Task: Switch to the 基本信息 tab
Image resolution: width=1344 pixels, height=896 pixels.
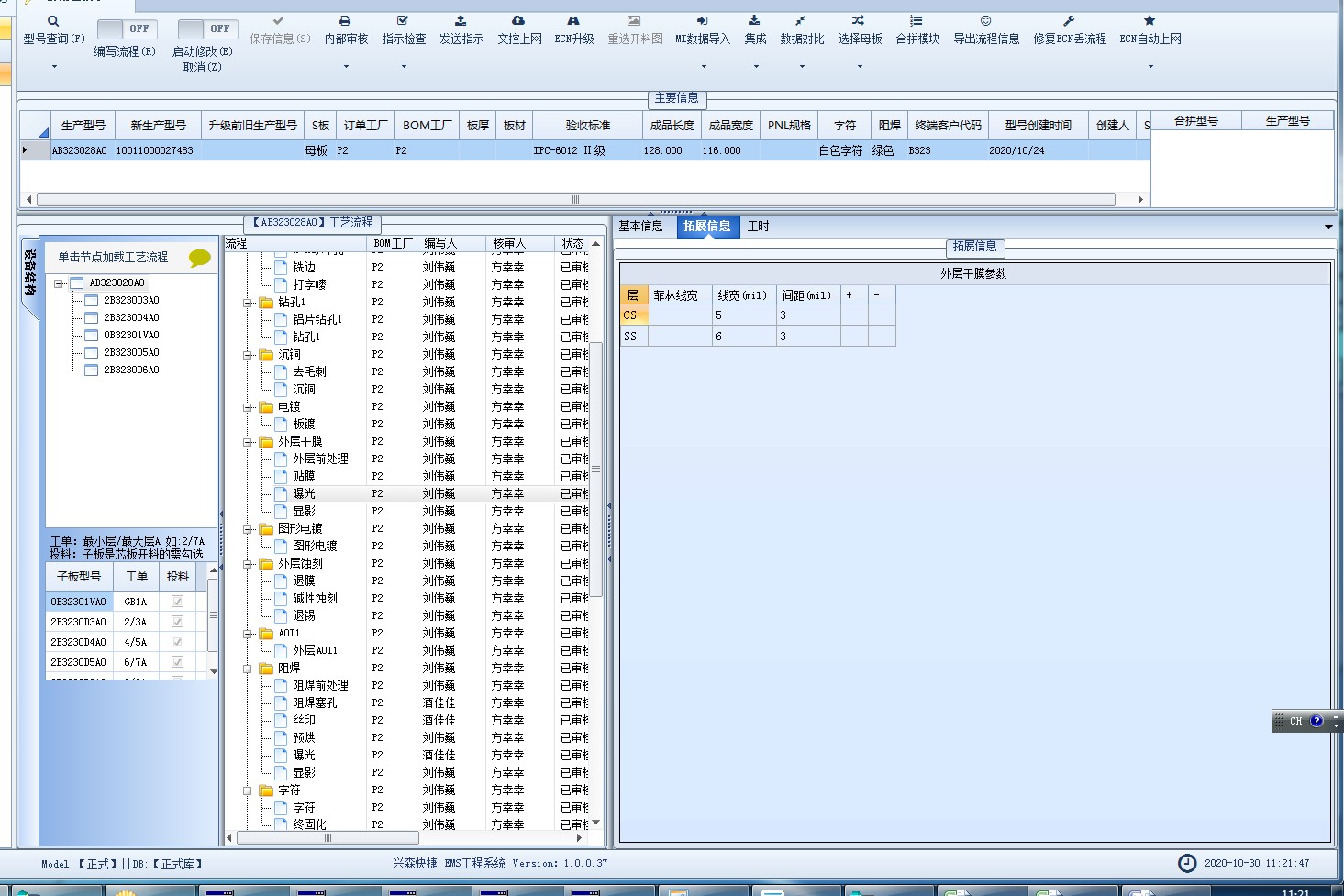Action: tap(640, 226)
